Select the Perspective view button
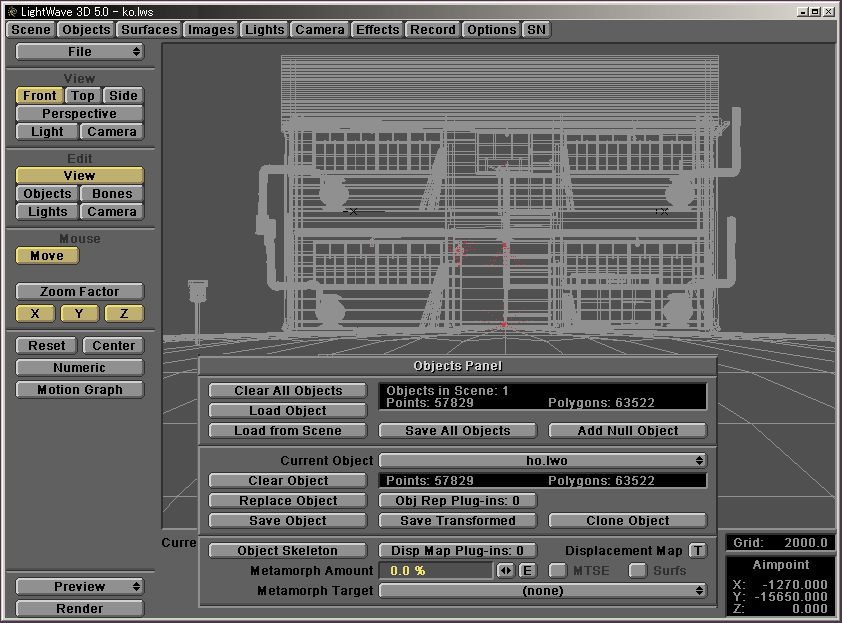 click(80, 114)
